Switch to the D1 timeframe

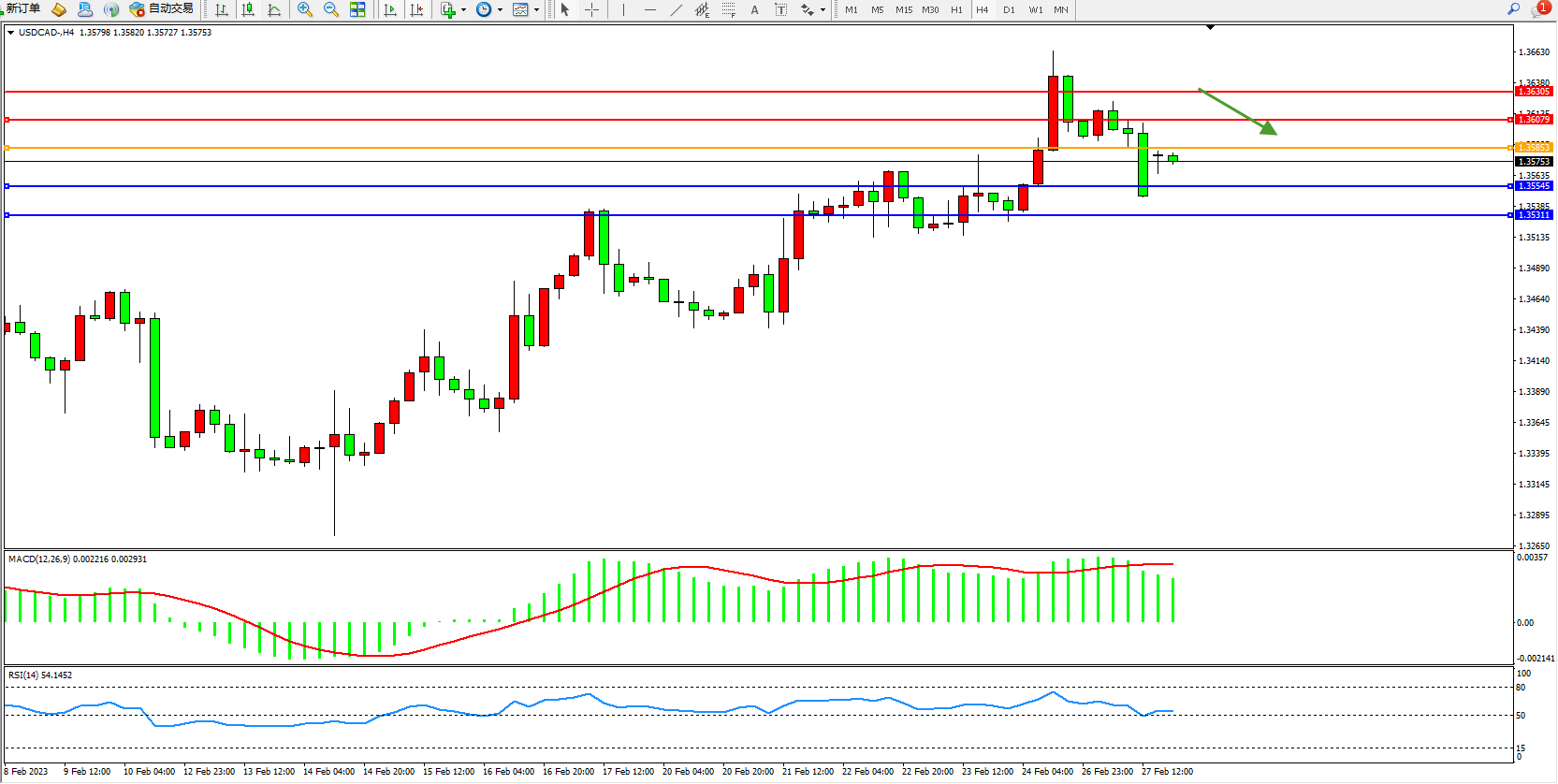click(x=1009, y=9)
